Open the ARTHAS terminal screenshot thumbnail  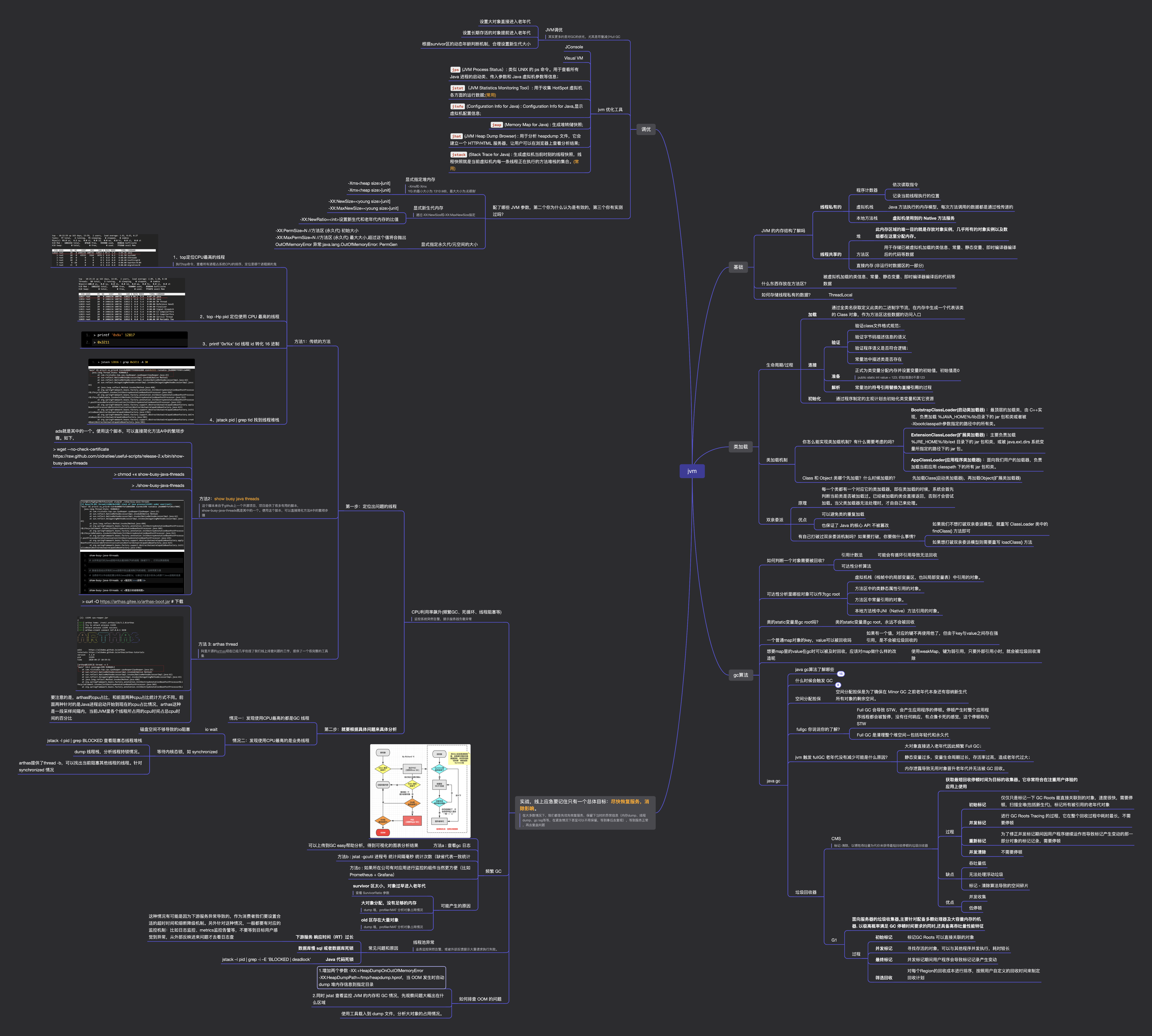tap(130, 653)
